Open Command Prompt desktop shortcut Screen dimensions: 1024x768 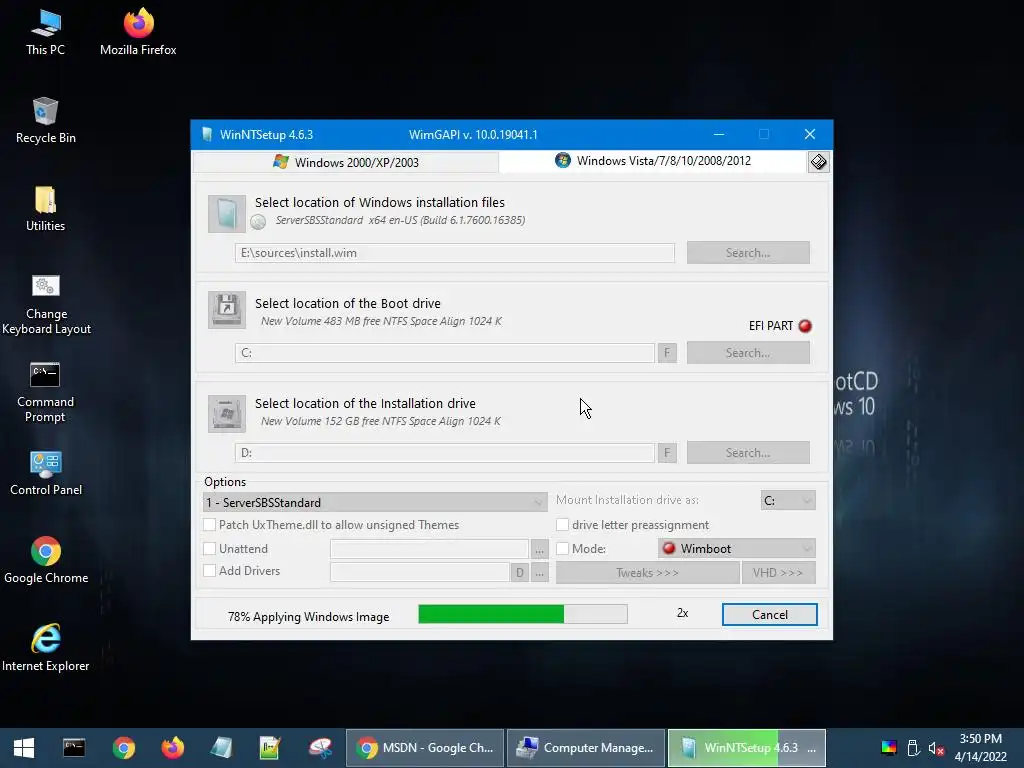coord(45,392)
